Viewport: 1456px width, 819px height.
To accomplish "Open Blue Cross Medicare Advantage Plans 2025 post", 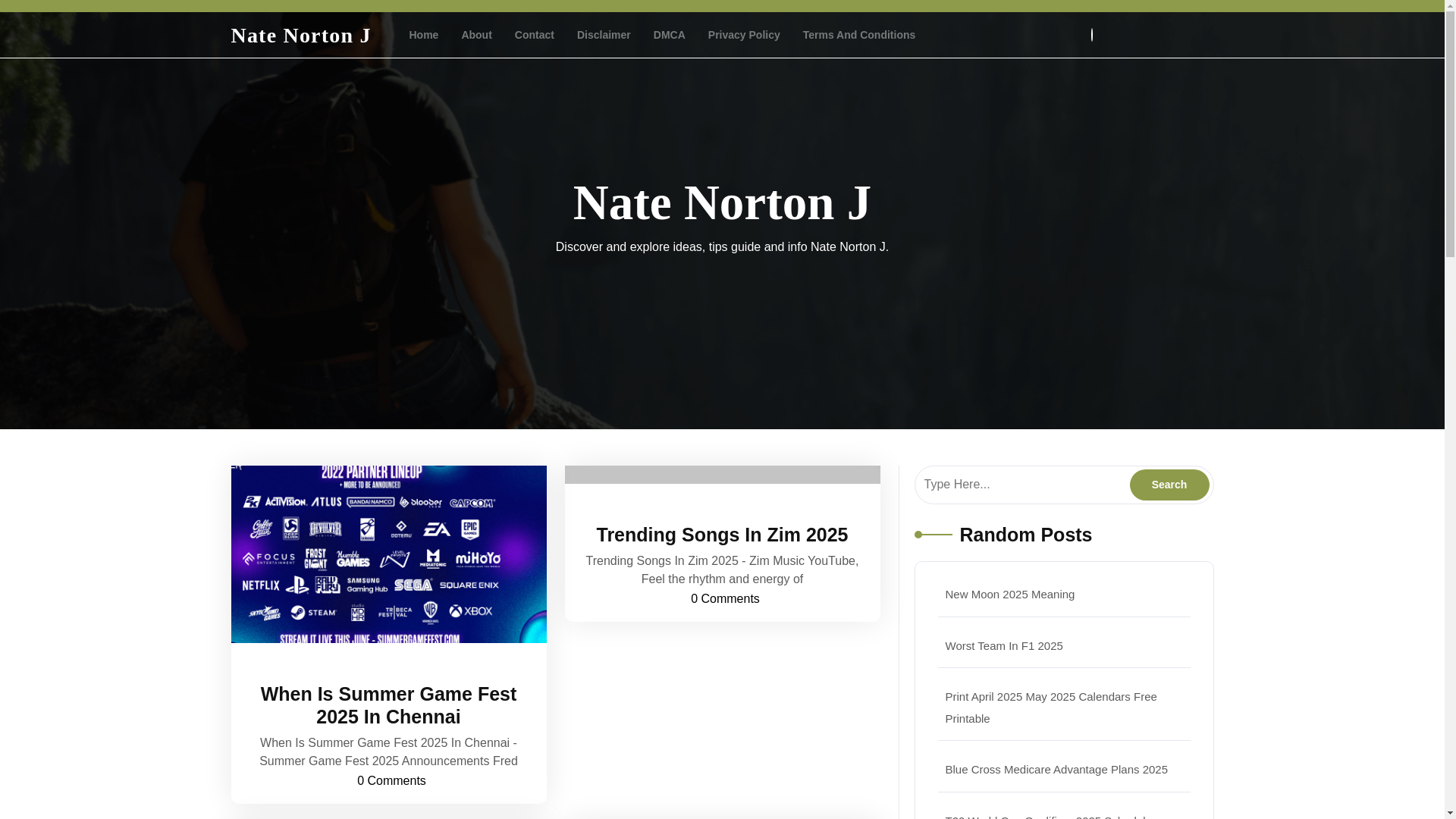I will click(x=1056, y=770).
